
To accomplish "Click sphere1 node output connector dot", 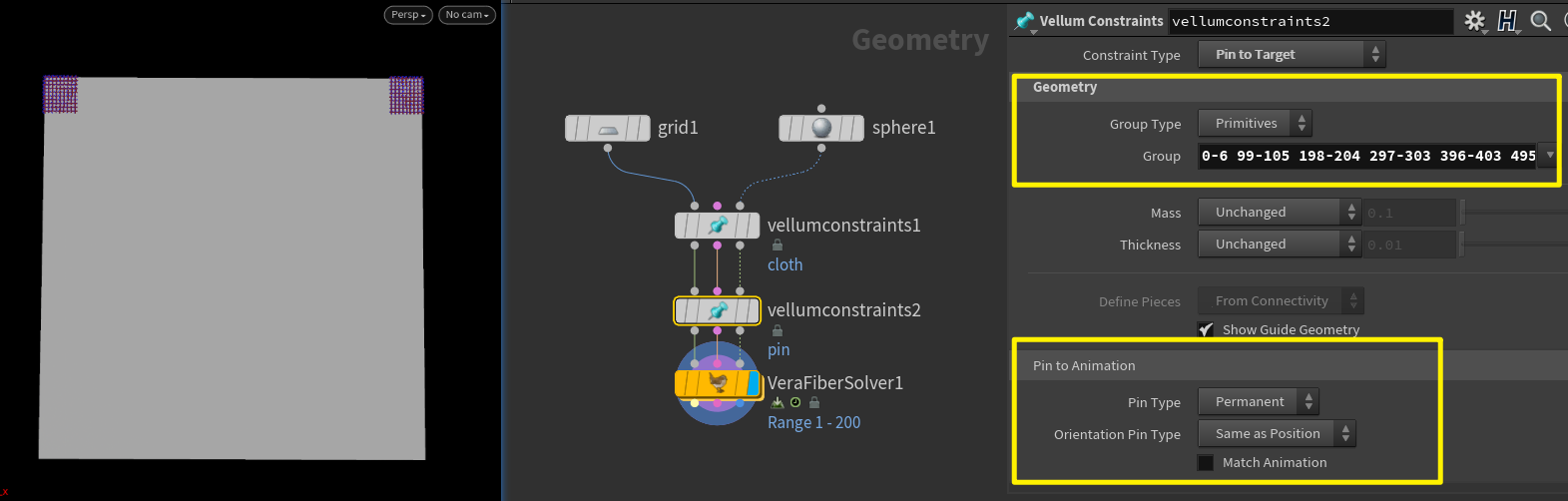I will click(821, 148).
